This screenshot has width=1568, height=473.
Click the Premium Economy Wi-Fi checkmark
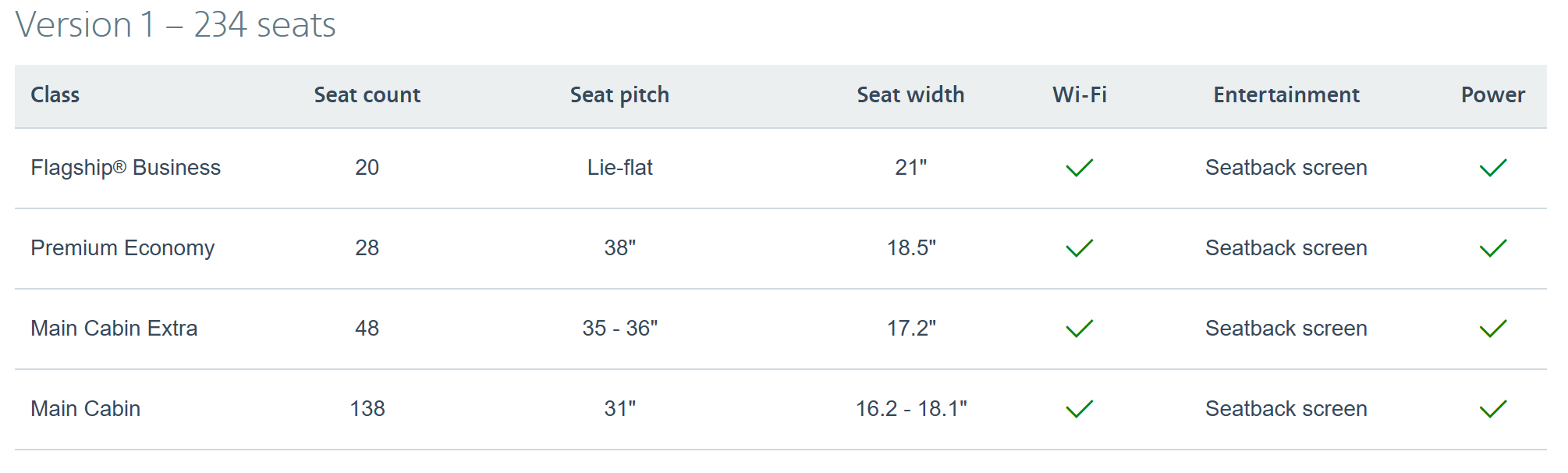tap(1080, 248)
